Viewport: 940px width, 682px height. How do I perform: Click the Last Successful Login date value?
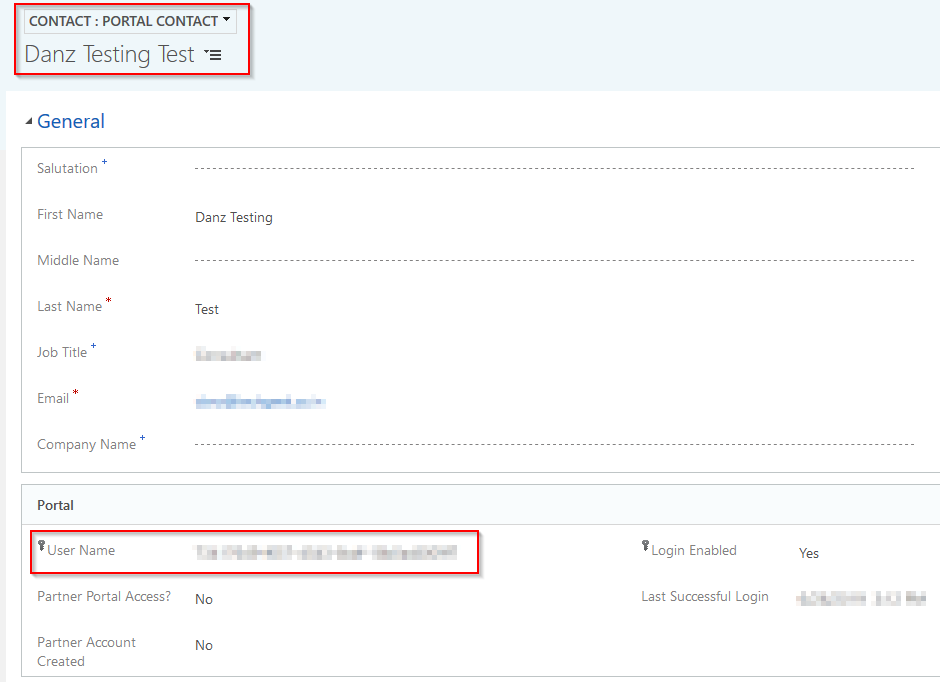click(x=860, y=599)
